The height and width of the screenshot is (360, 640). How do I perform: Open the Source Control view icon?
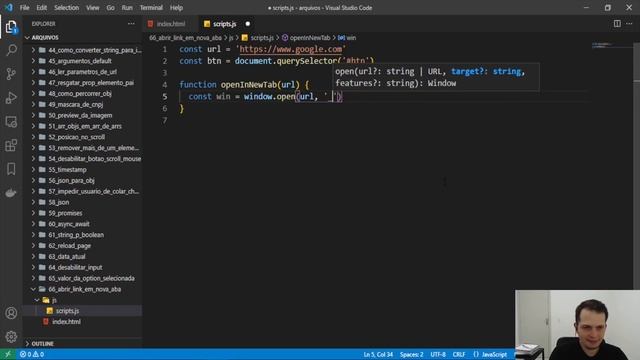pos(11,74)
